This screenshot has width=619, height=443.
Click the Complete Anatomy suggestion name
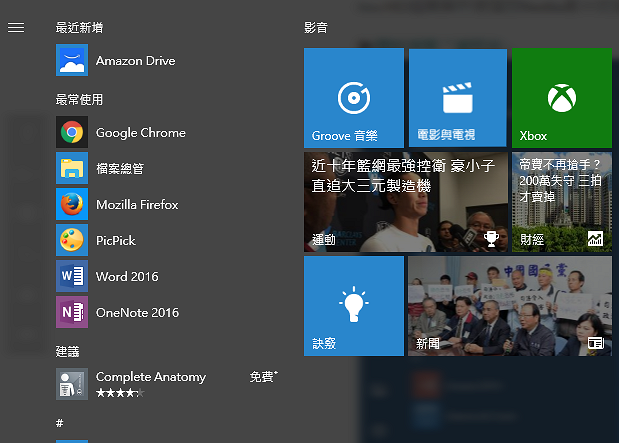[151, 377]
